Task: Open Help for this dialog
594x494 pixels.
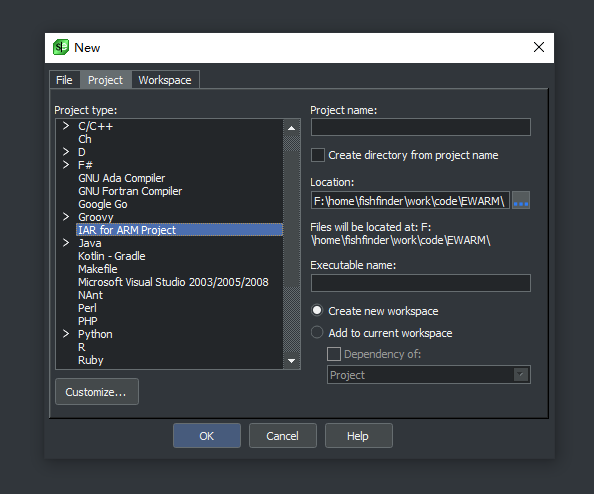Action: coord(358,436)
